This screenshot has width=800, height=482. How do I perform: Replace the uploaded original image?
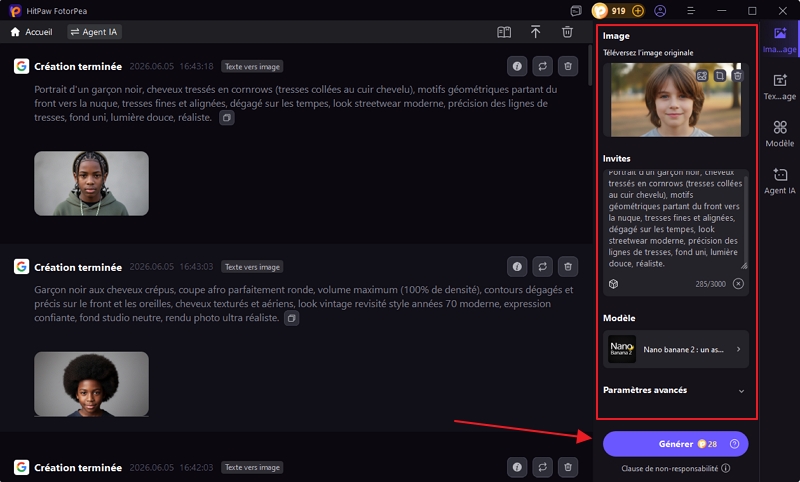point(702,76)
